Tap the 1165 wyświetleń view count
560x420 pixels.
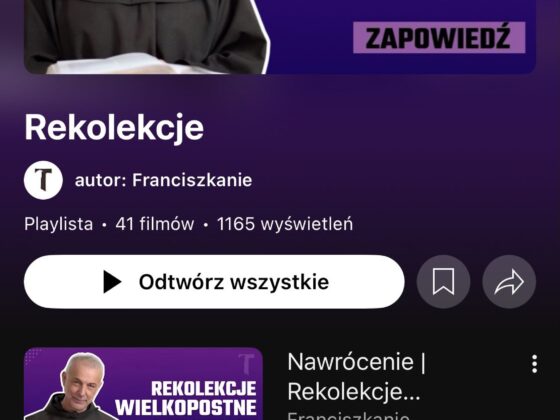coord(285,224)
